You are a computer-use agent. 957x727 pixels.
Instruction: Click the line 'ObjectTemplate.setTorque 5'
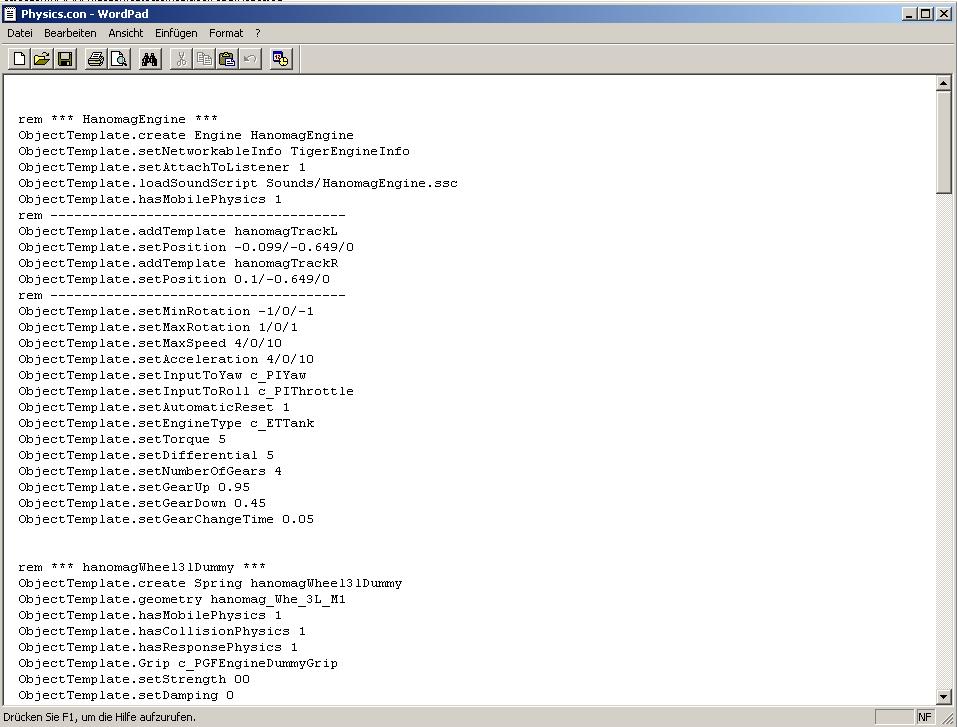[x=122, y=439]
